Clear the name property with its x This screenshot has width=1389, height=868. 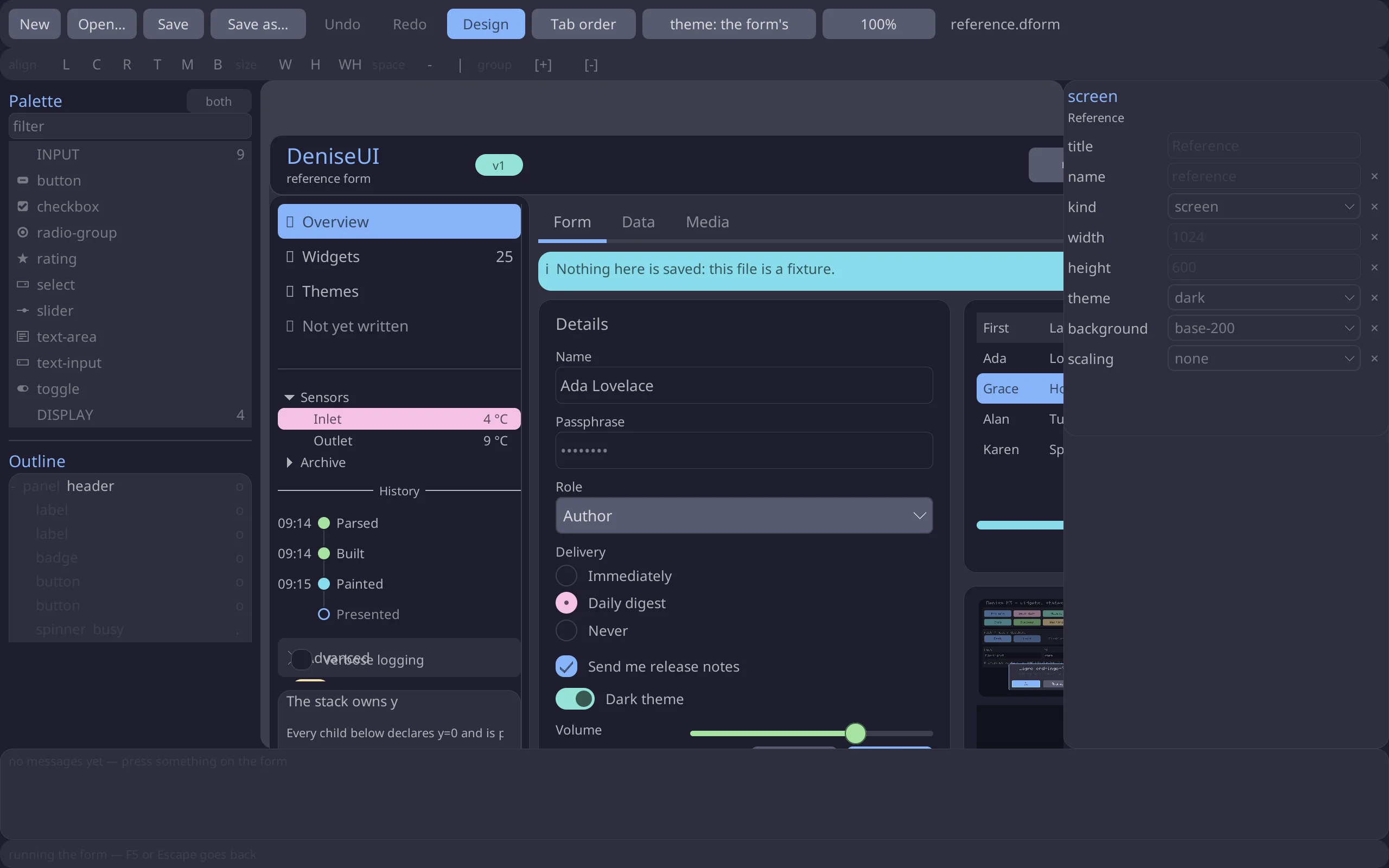(x=1374, y=176)
